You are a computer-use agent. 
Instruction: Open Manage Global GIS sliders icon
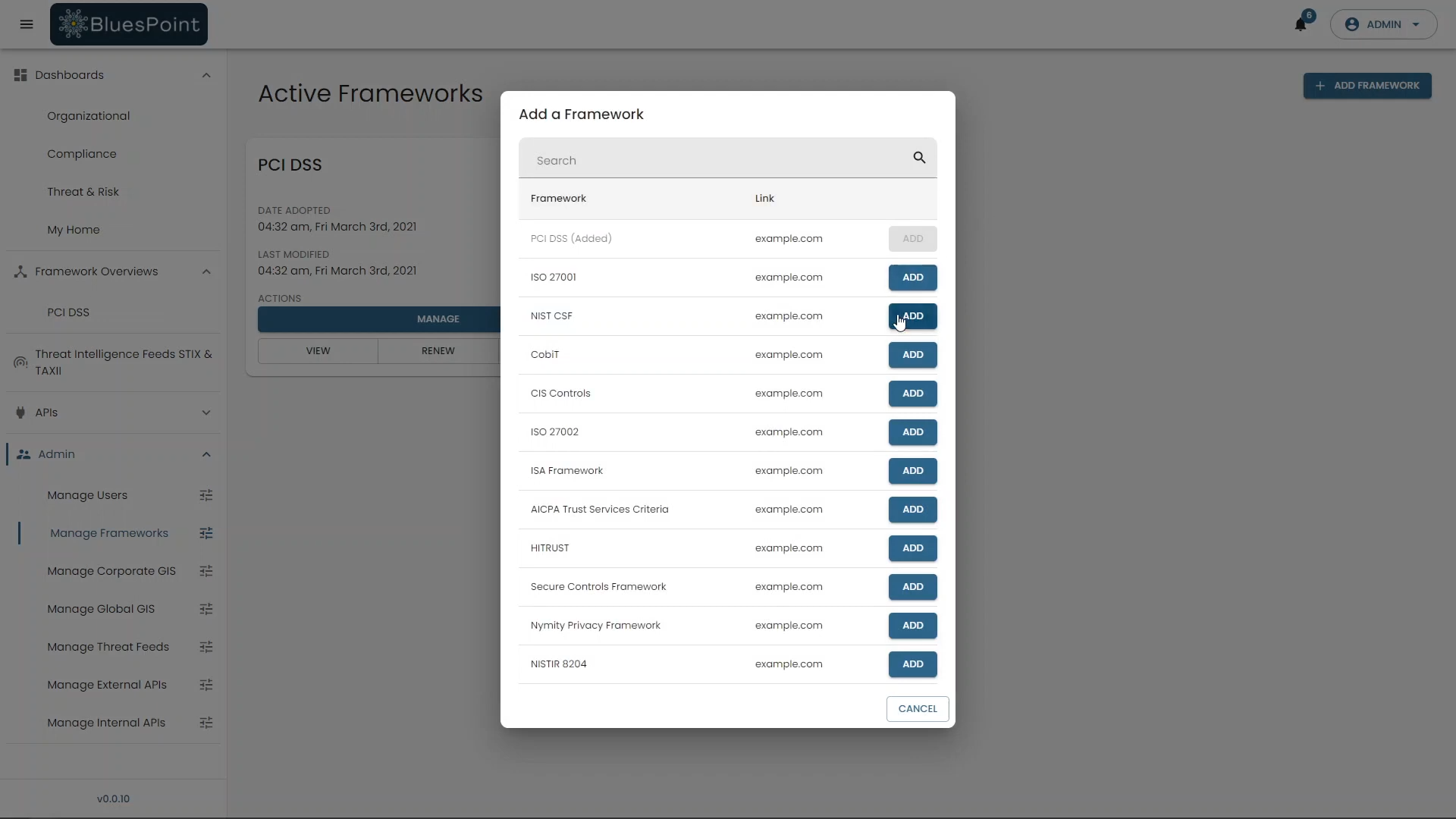[x=206, y=609]
